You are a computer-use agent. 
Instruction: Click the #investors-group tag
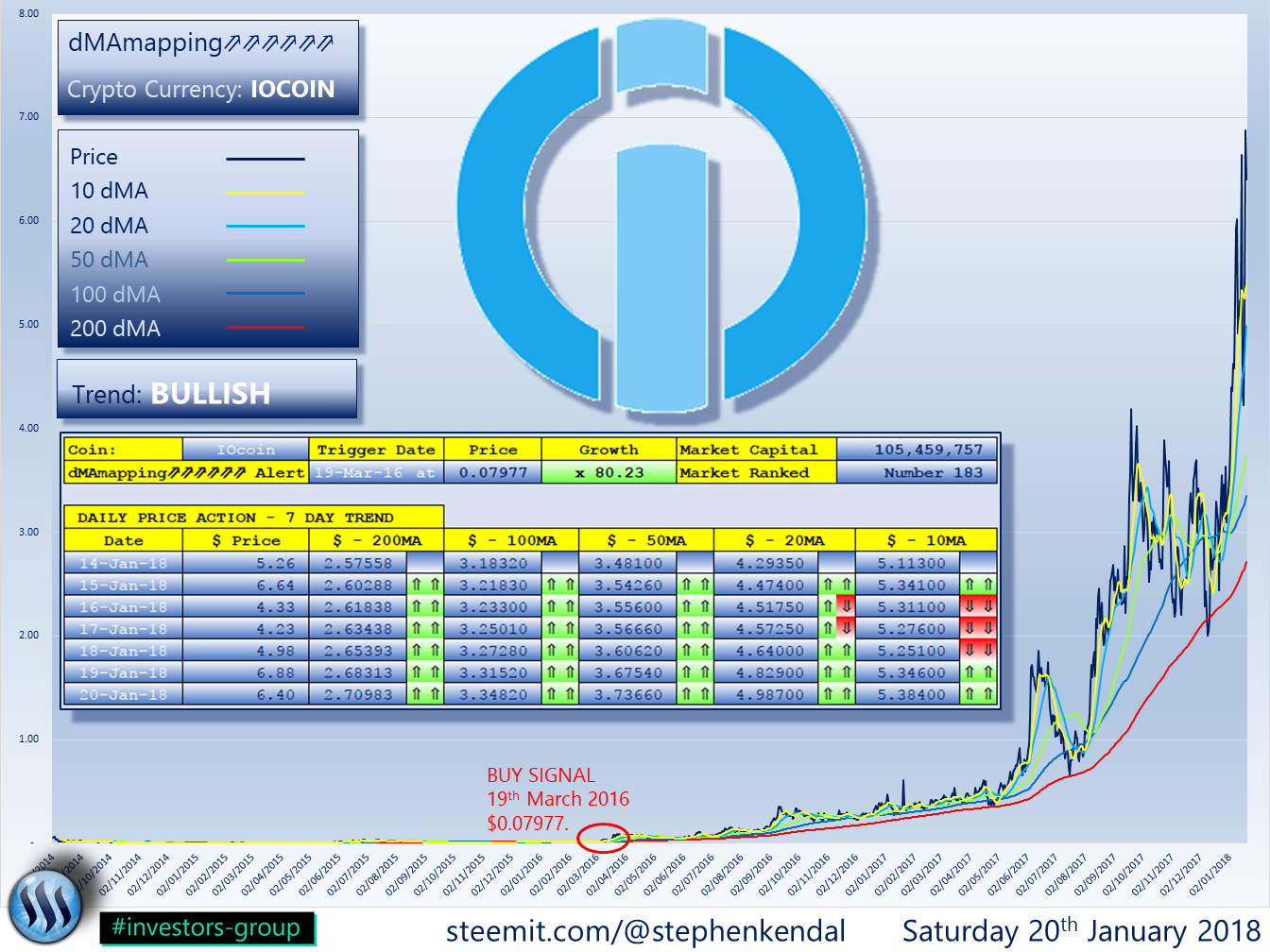click(206, 927)
